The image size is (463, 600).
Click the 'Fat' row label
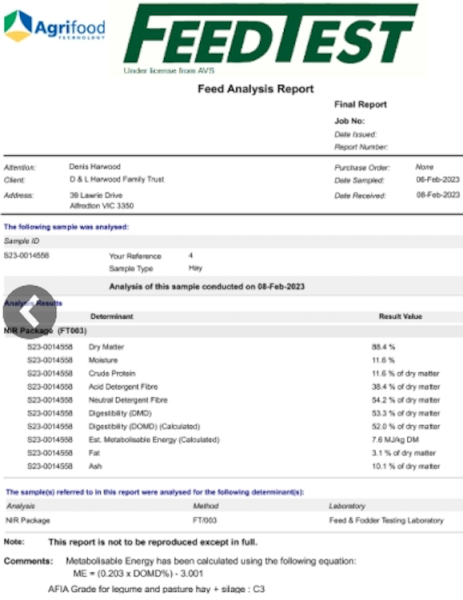(94, 453)
